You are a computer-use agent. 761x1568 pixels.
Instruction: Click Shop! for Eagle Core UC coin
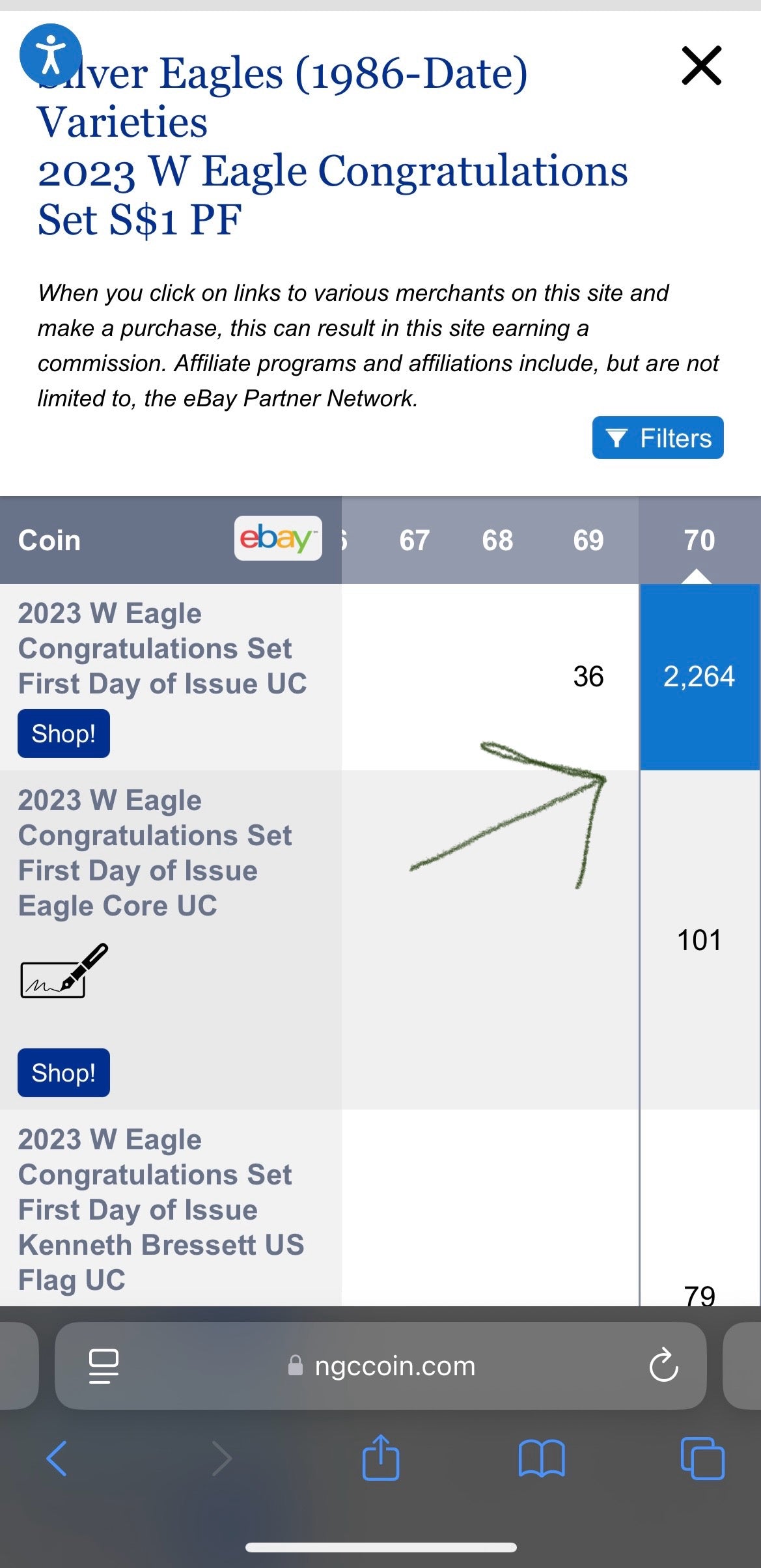(x=64, y=1073)
